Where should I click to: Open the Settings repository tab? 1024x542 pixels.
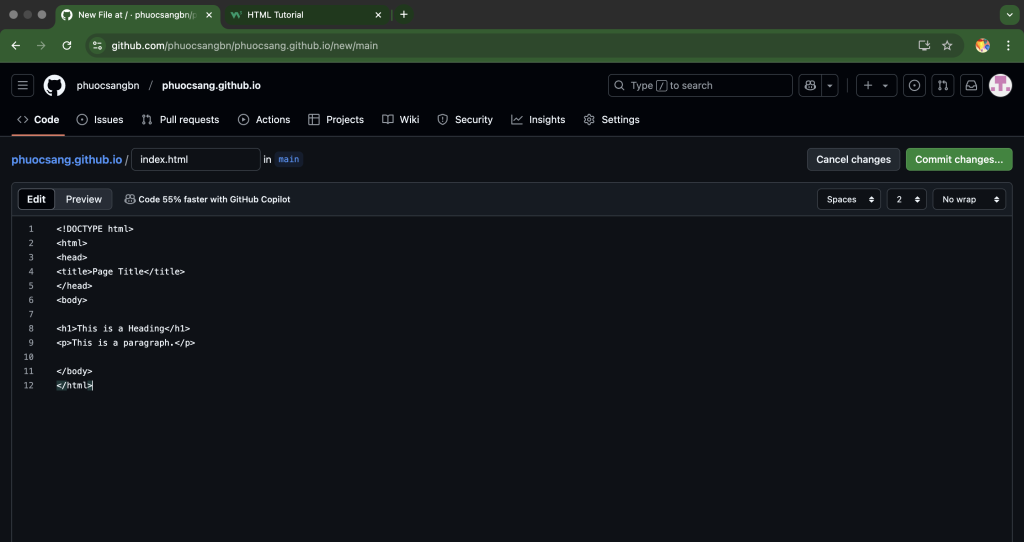[x=611, y=119]
